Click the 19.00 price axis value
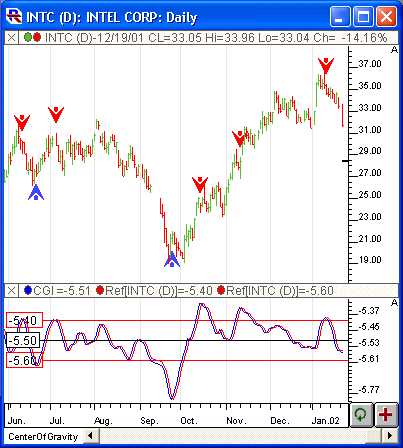This screenshot has width=403, height=448. [370, 260]
